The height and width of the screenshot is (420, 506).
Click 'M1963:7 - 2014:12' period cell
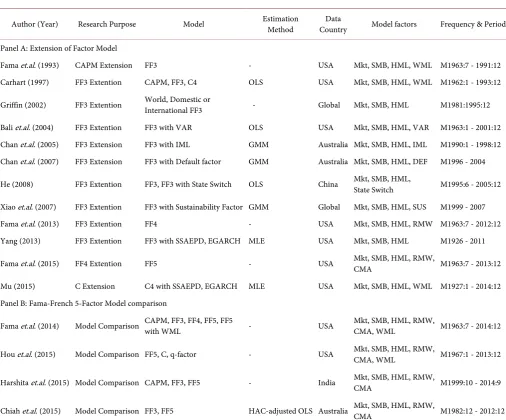click(470, 326)
